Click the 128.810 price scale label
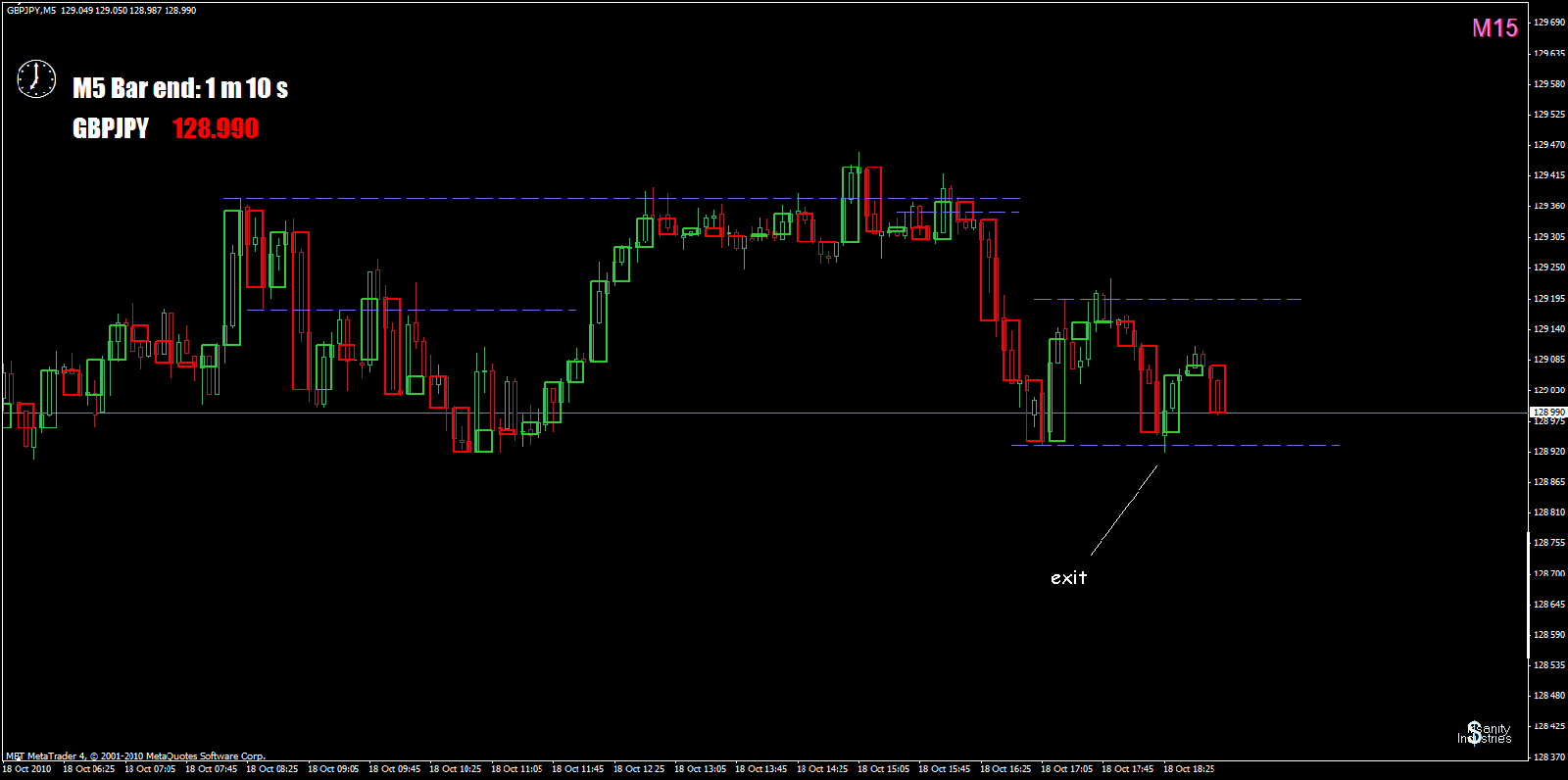1568x780 pixels. (x=1548, y=512)
